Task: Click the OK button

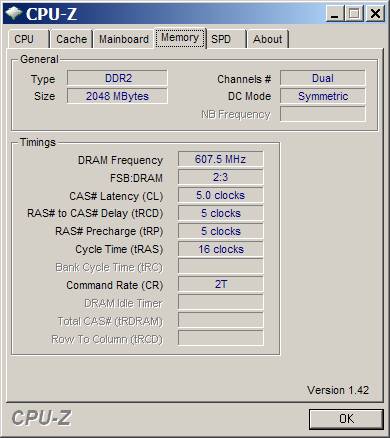Action: tap(346, 419)
